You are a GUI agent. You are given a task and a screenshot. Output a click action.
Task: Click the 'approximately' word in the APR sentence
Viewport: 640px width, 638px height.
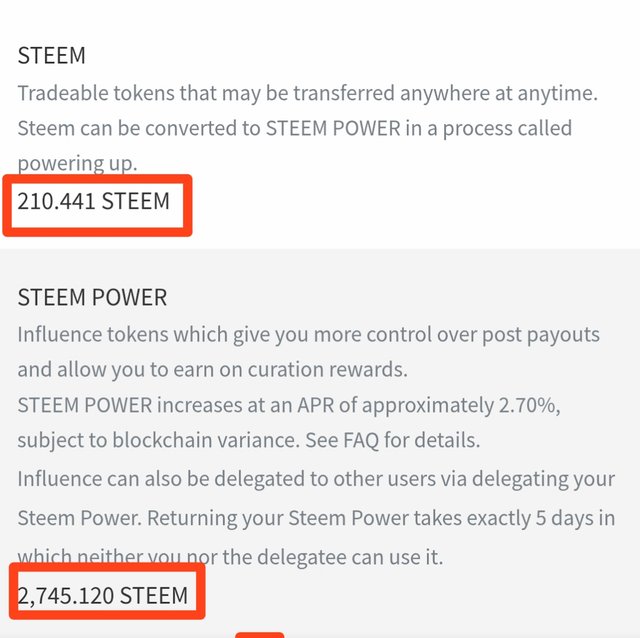[x=428, y=406]
